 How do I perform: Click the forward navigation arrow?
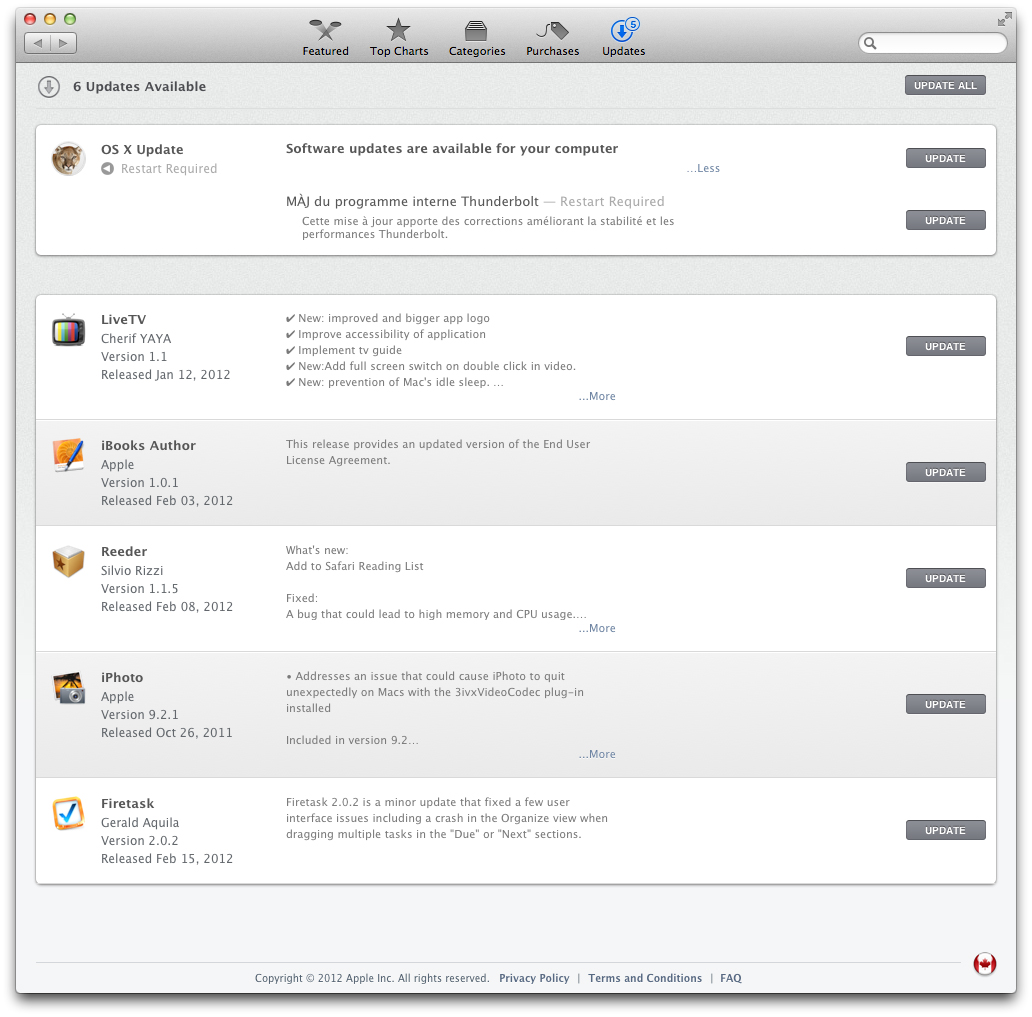64,43
